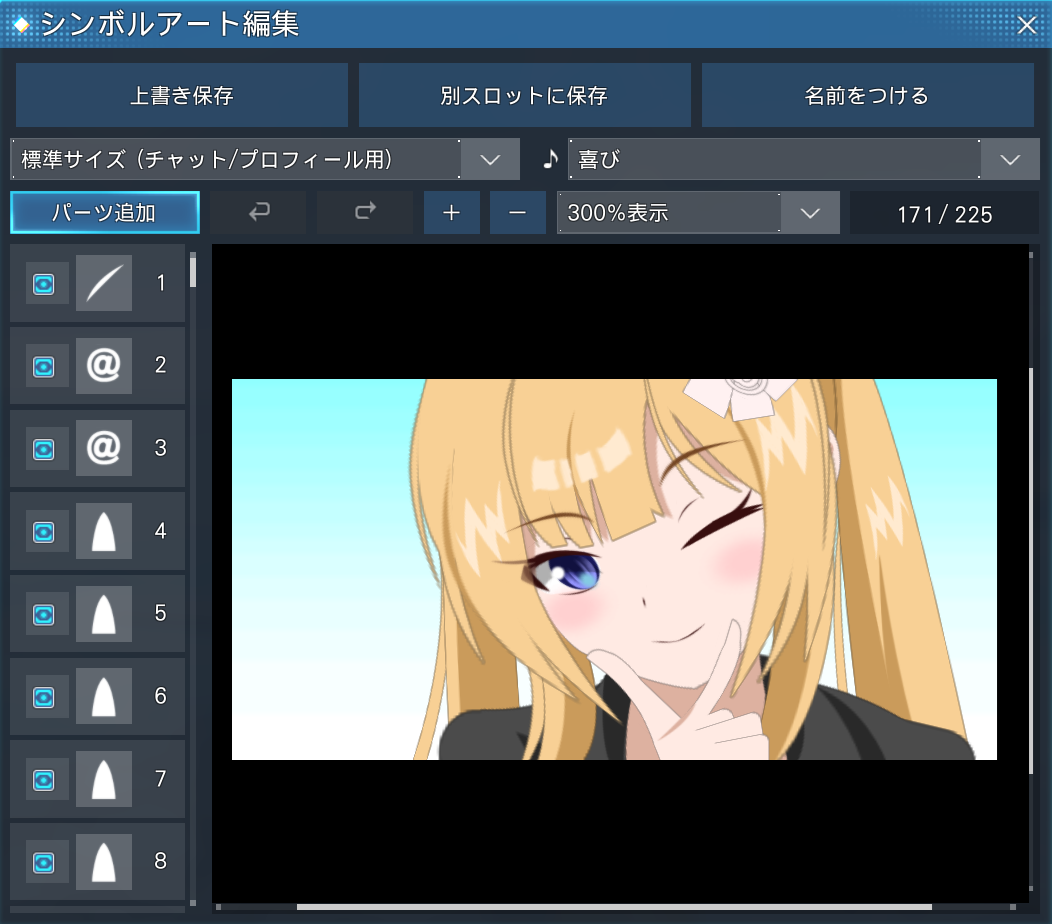This screenshot has width=1052, height=924.
Task: Select the curved stroke symbol of layer 1
Action: click(104, 283)
